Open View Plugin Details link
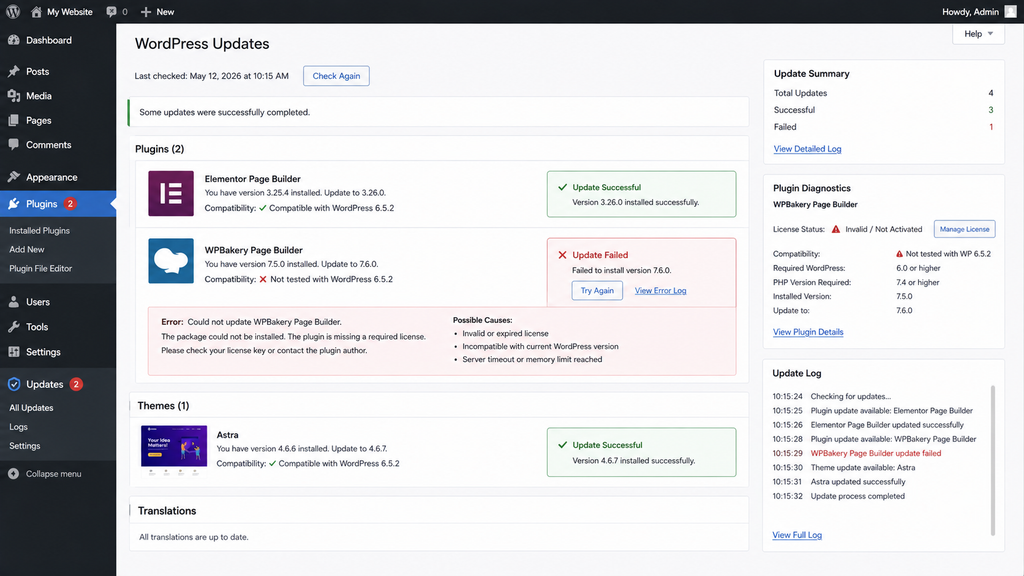Viewport: 1024px width, 576px height. (x=808, y=332)
